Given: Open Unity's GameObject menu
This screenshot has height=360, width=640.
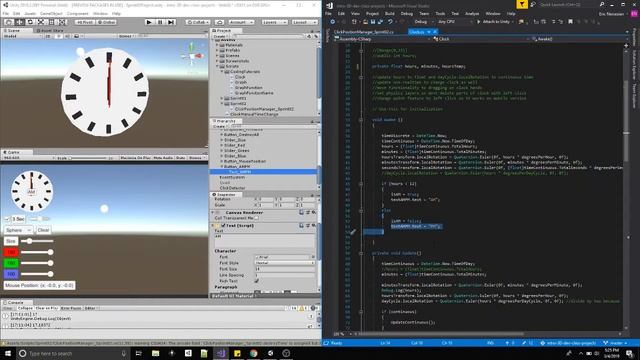Looking at the screenshot, I should pyautogui.click(x=51, y=13).
